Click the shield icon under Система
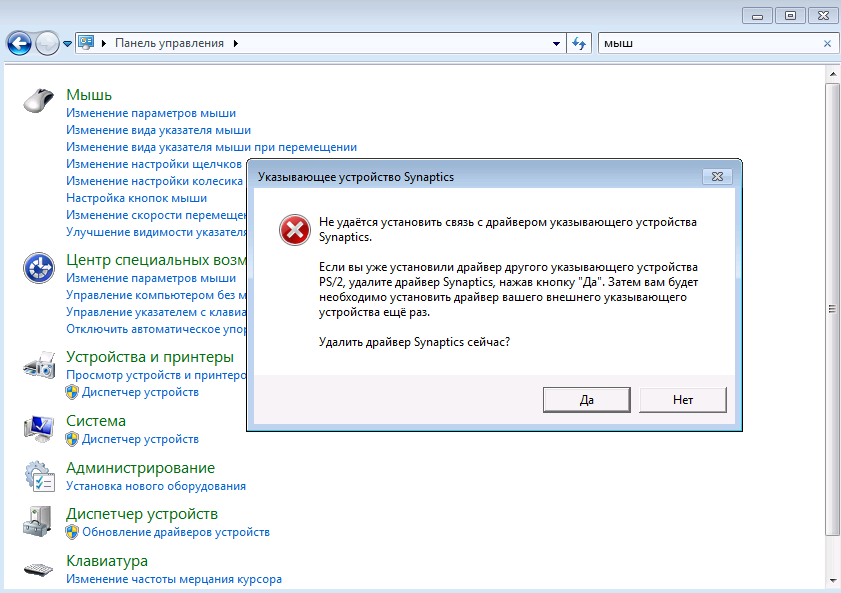The image size is (841, 593). pyautogui.click(x=72, y=439)
